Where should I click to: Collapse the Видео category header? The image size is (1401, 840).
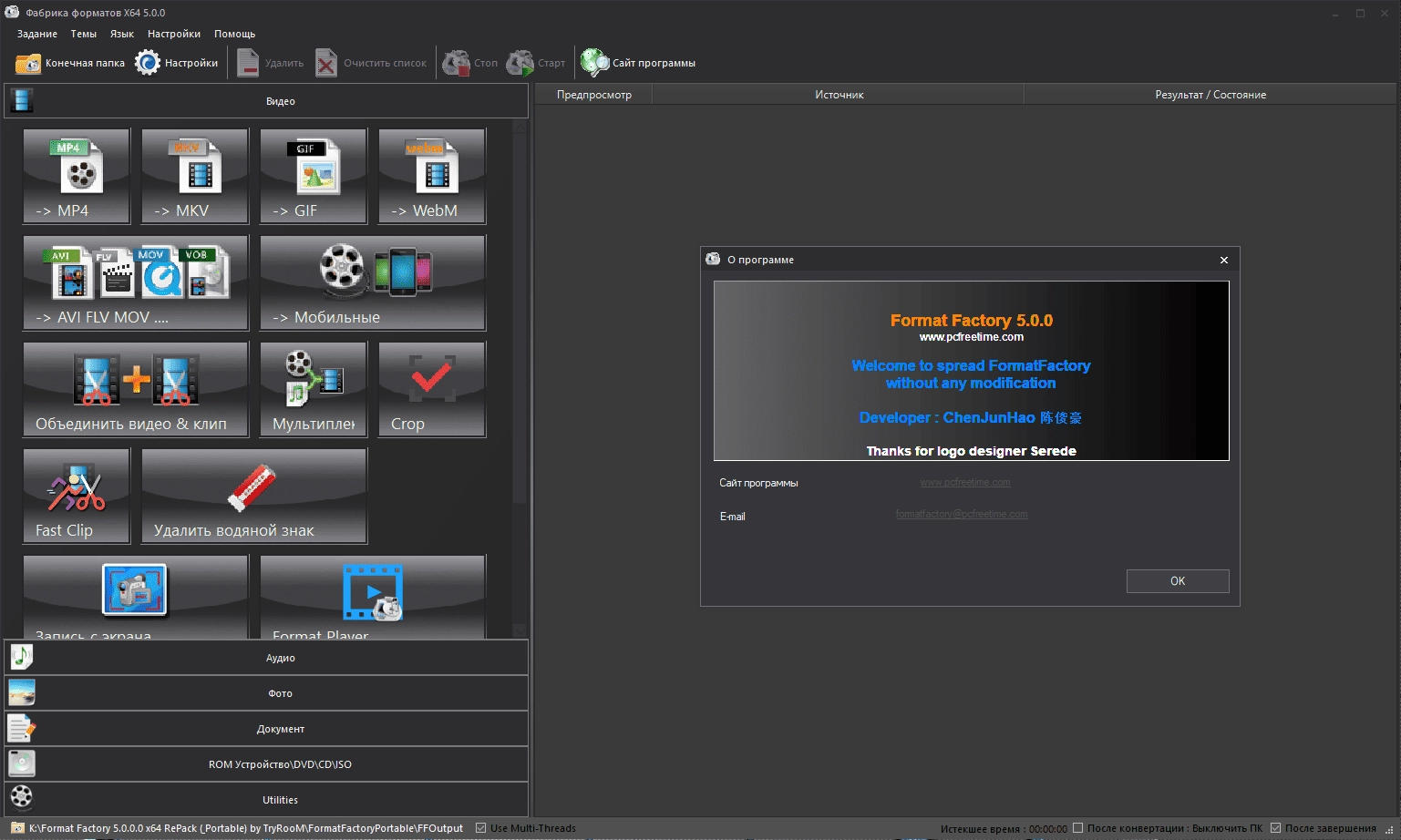click(266, 101)
